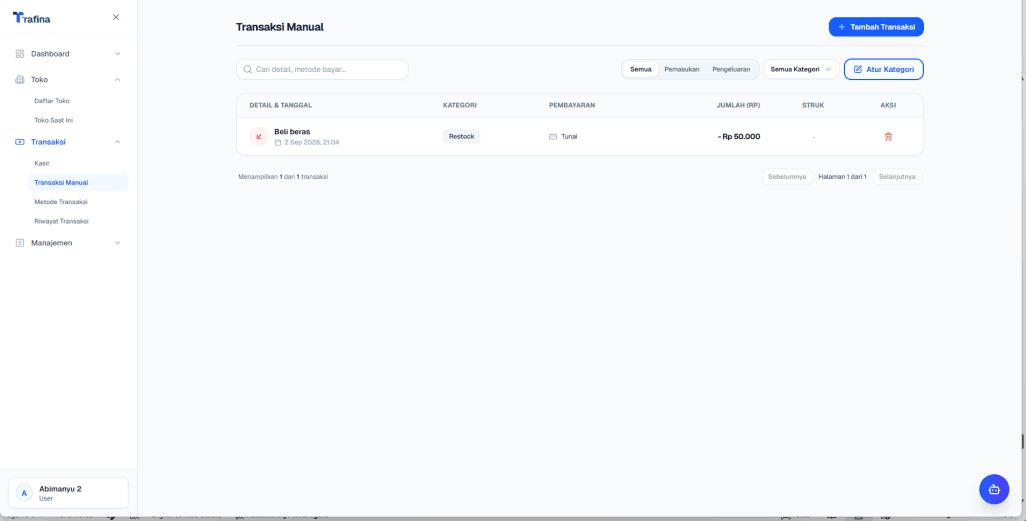
Task: Expand the Manajemen menu chevron
Action: [x=118, y=243]
